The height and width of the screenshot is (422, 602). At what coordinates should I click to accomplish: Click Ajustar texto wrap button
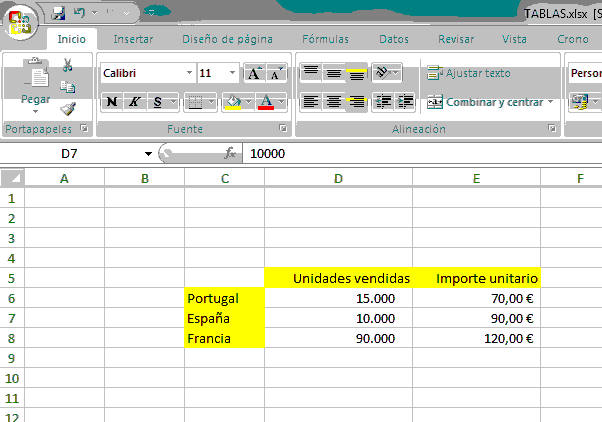[469, 73]
